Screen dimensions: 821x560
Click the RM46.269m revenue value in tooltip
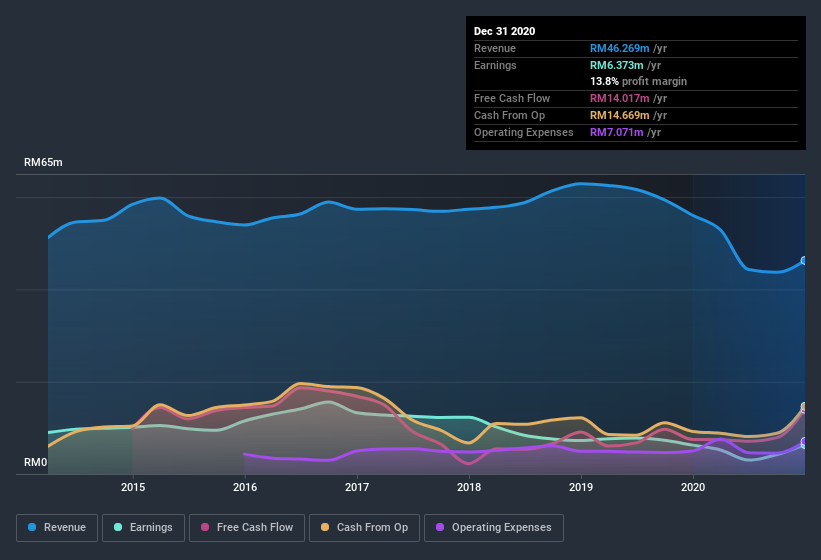pyautogui.click(x=619, y=48)
